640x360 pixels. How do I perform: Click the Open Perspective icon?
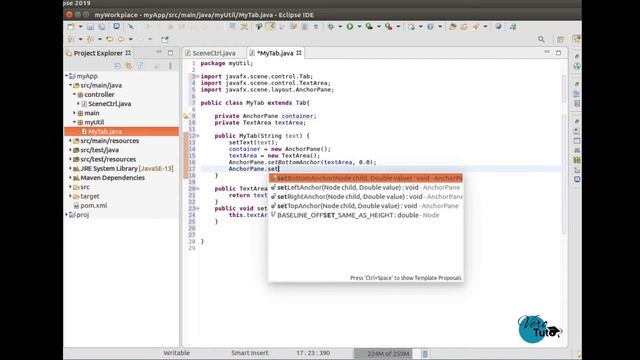click(x=560, y=39)
